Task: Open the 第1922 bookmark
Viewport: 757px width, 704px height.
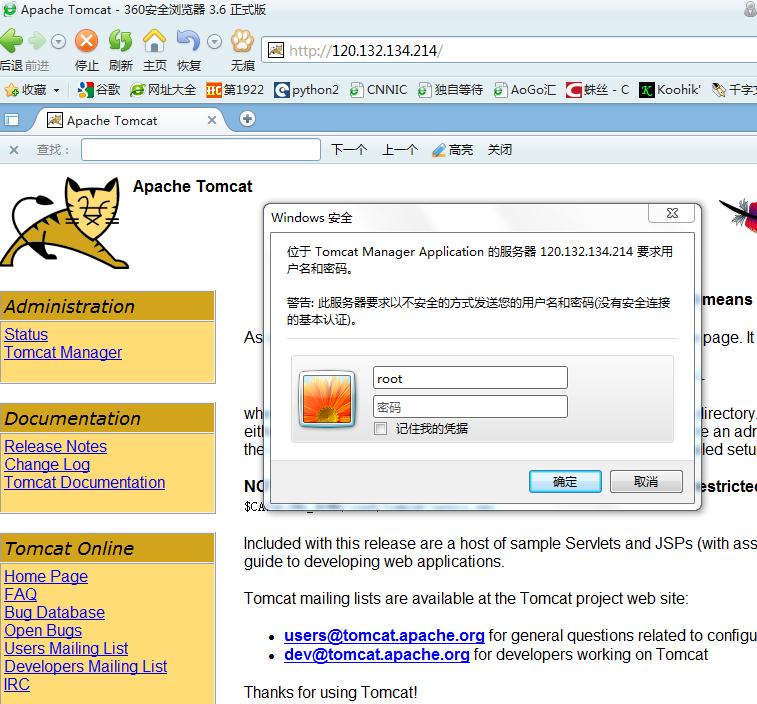Action: (x=235, y=90)
